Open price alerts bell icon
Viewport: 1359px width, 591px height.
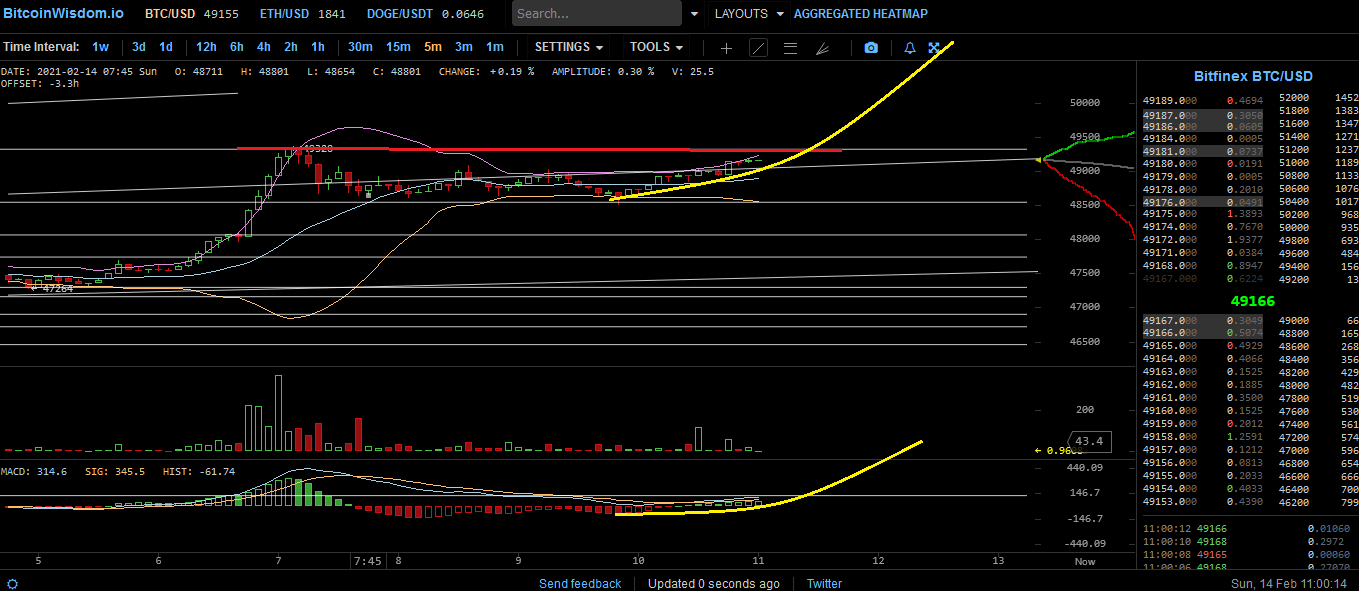909,48
